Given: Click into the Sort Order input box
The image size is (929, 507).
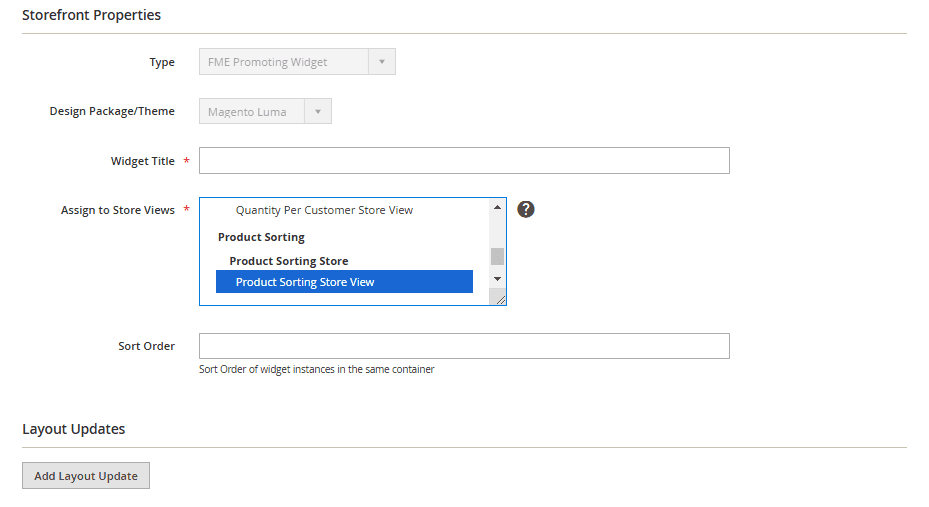Looking at the screenshot, I should 464,346.
